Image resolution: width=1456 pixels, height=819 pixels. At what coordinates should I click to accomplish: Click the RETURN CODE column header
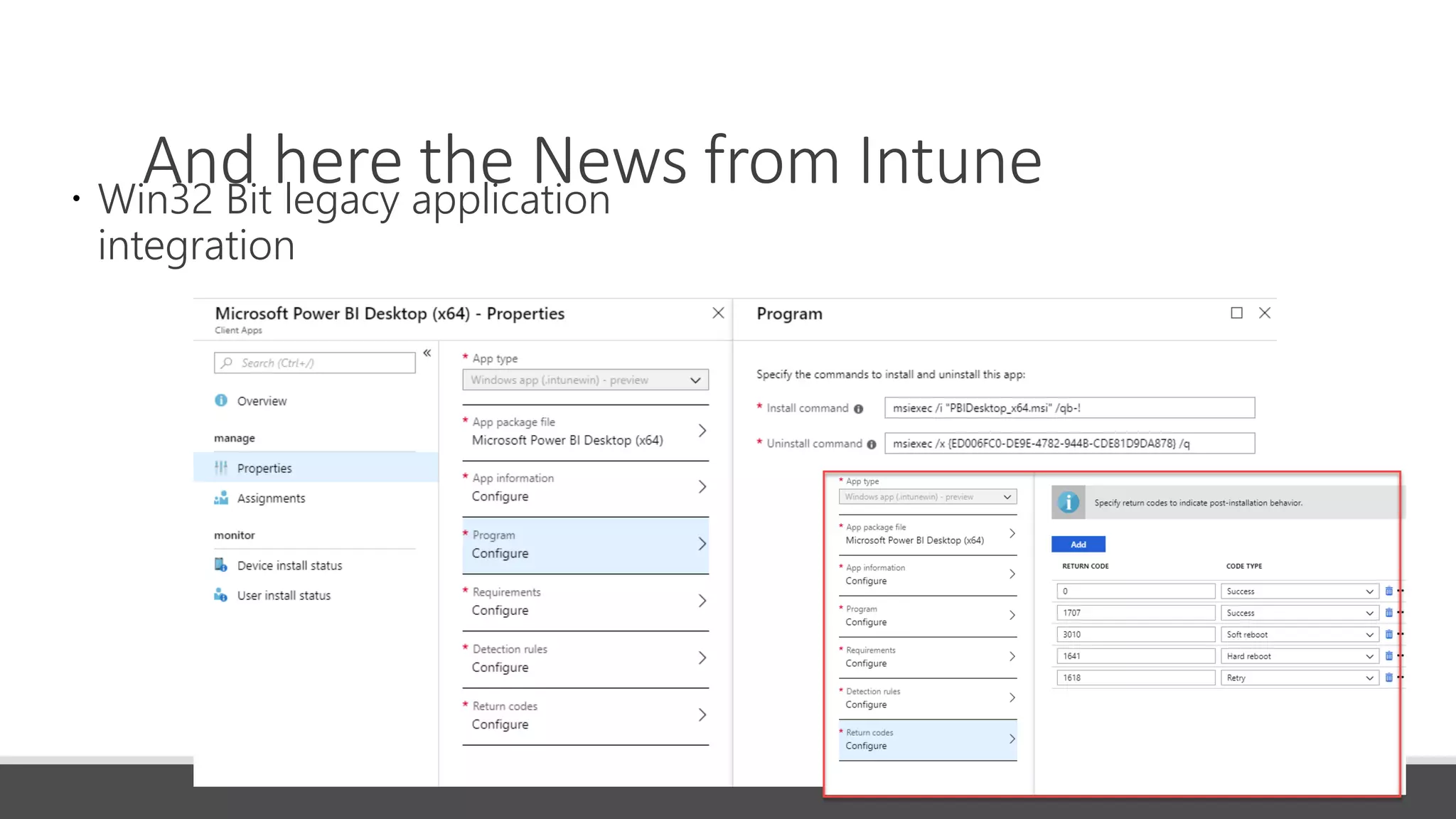point(1086,567)
